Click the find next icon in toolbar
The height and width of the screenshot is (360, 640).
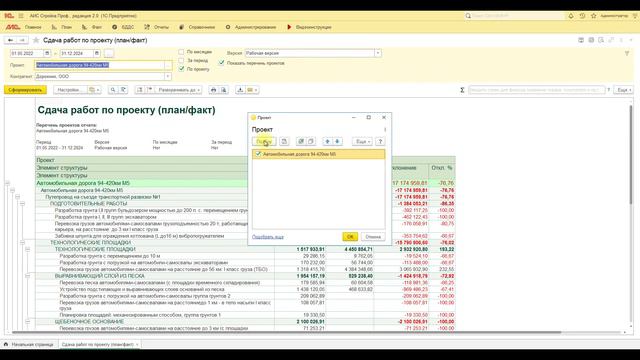pyautogui.click(x=123, y=90)
